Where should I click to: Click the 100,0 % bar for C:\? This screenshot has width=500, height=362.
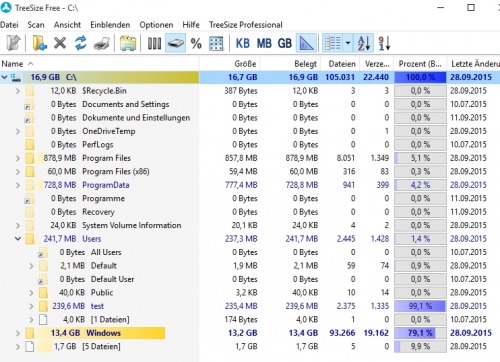coord(420,77)
